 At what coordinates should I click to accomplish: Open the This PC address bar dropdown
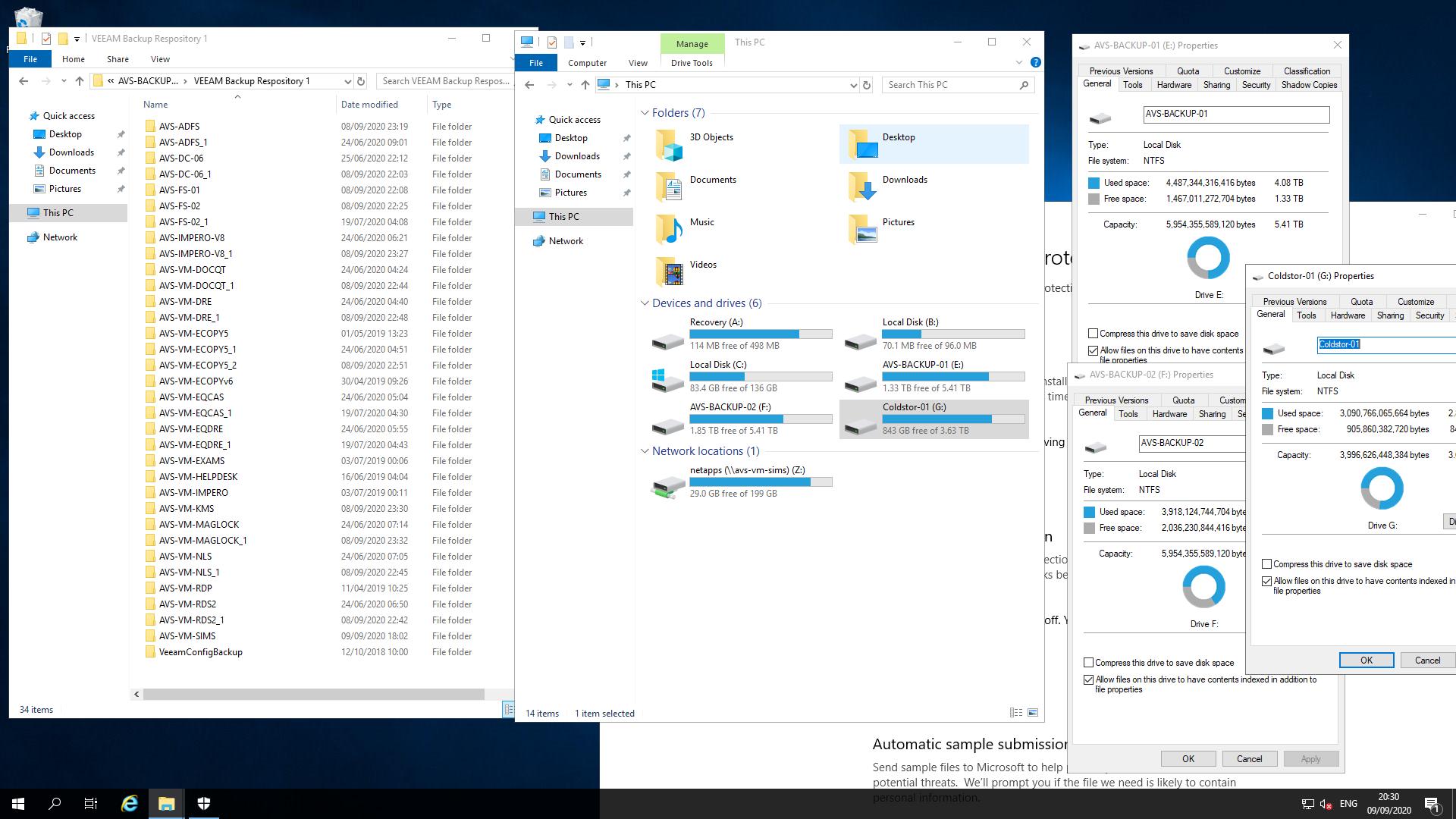click(x=853, y=85)
